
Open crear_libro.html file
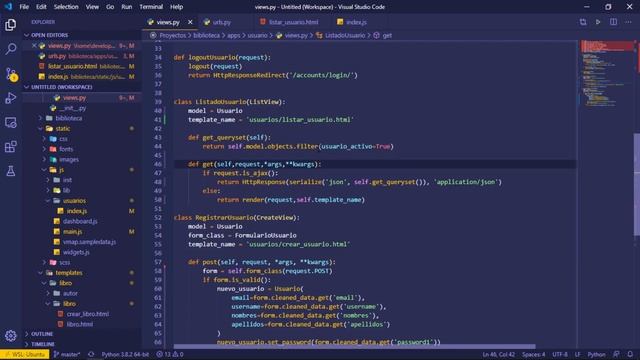click(x=87, y=314)
